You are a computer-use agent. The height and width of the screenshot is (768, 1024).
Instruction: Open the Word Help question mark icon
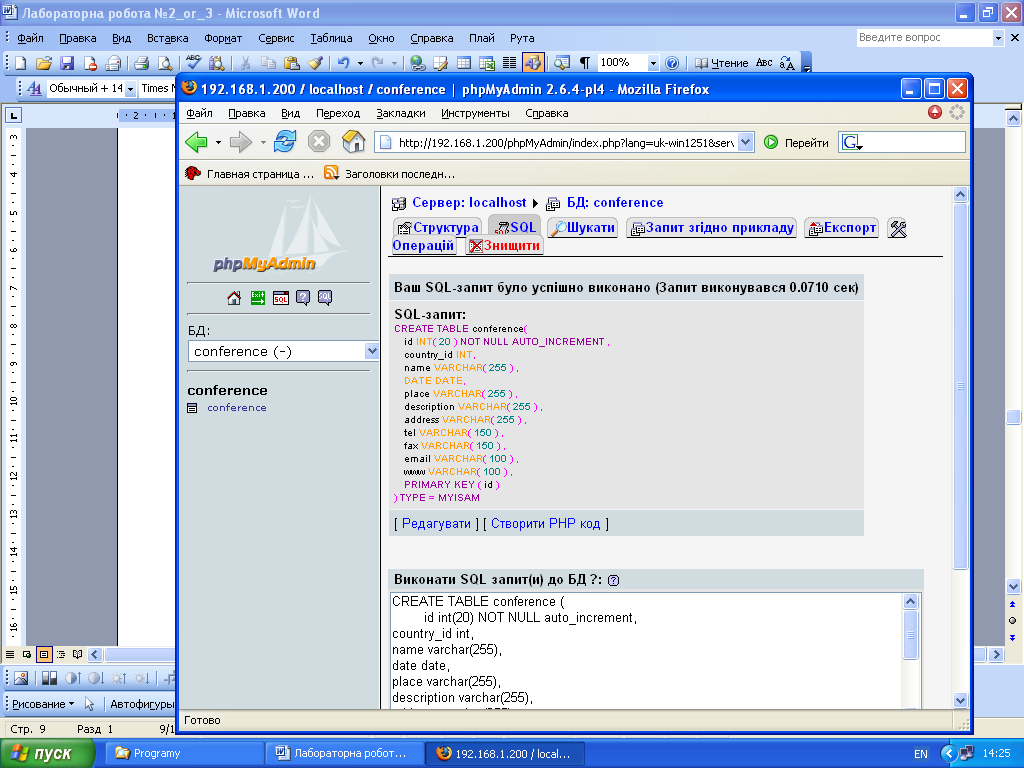[672, 63]
